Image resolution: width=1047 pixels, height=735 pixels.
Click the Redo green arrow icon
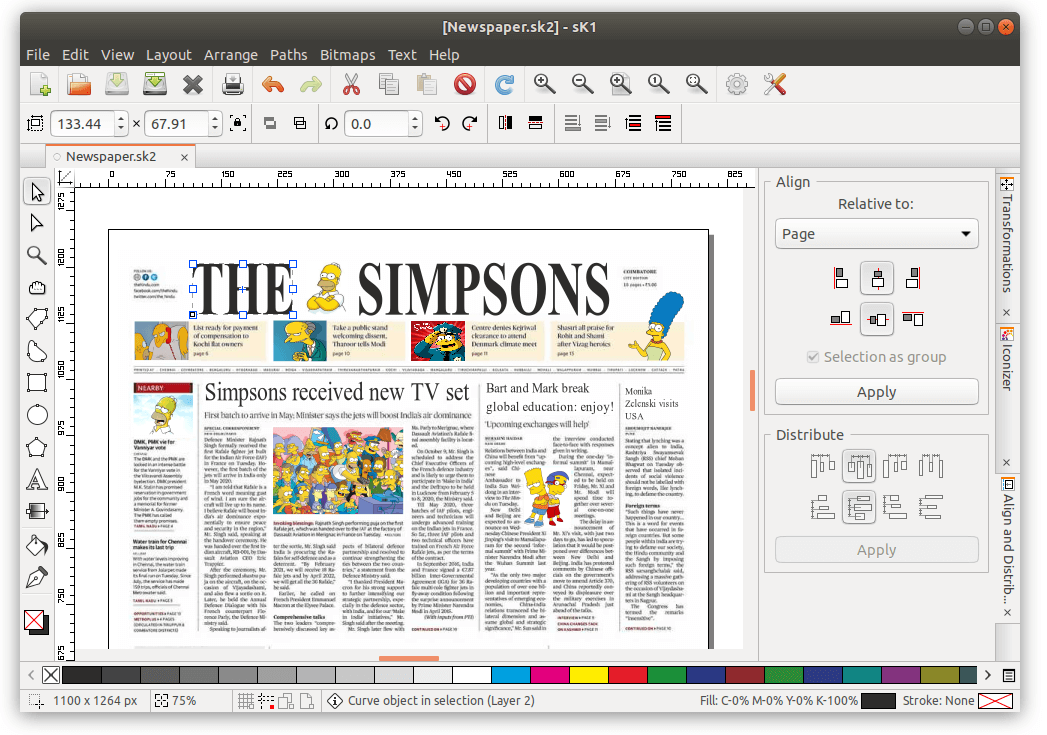(310, 85)
